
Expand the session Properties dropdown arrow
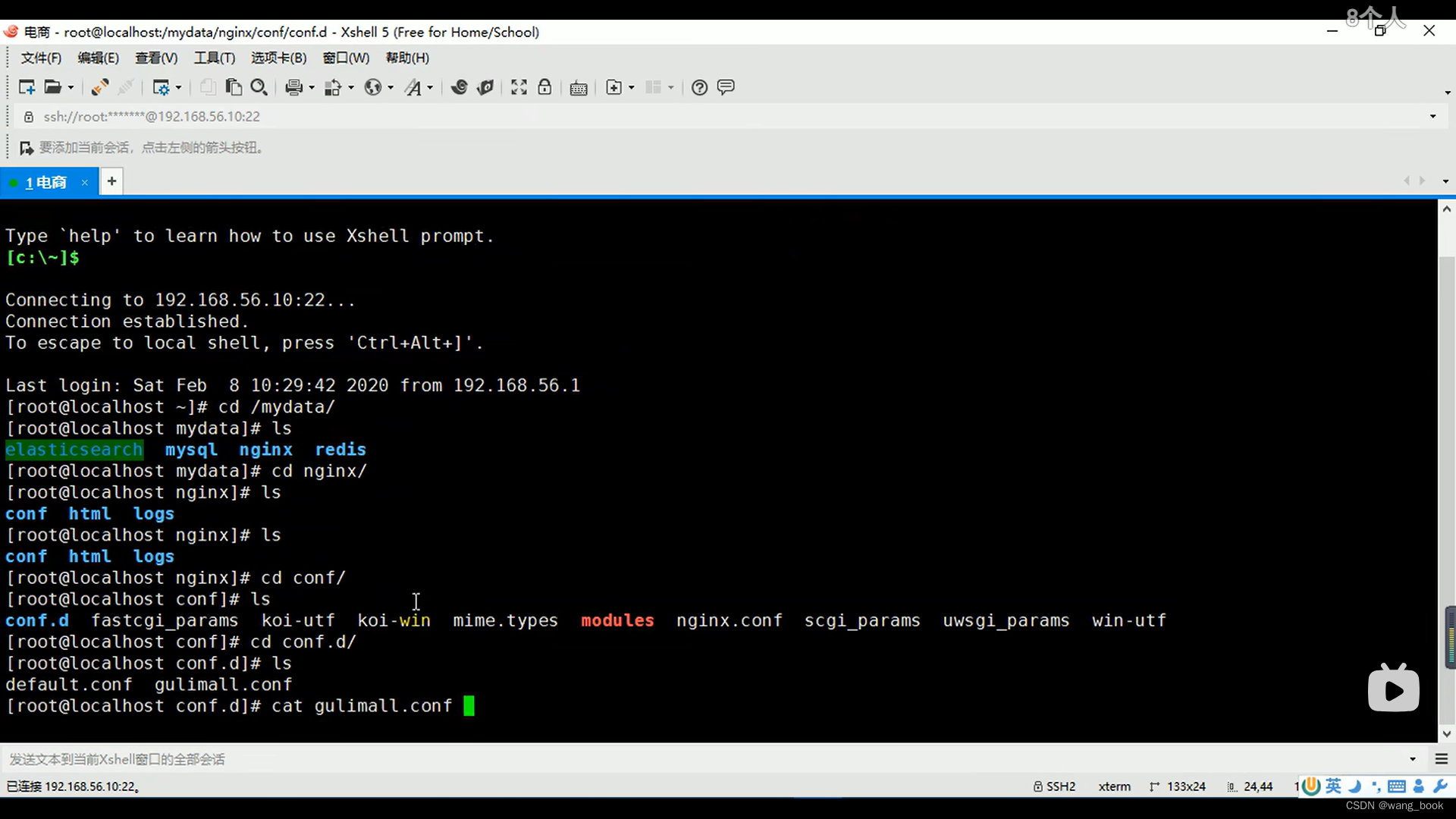[179, 88]
